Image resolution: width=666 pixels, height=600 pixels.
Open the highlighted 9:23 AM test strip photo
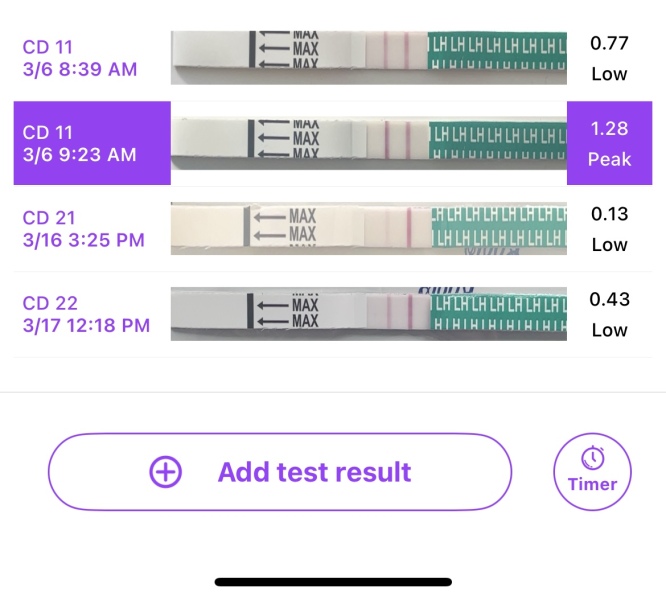pyautogui.click(x=368, y=143)
